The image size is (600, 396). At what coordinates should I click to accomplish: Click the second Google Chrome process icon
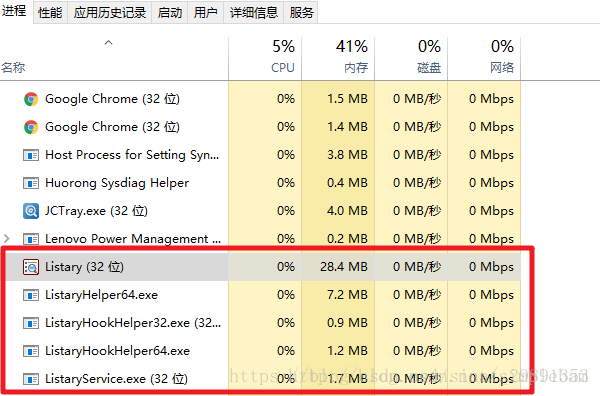[31, 127]
